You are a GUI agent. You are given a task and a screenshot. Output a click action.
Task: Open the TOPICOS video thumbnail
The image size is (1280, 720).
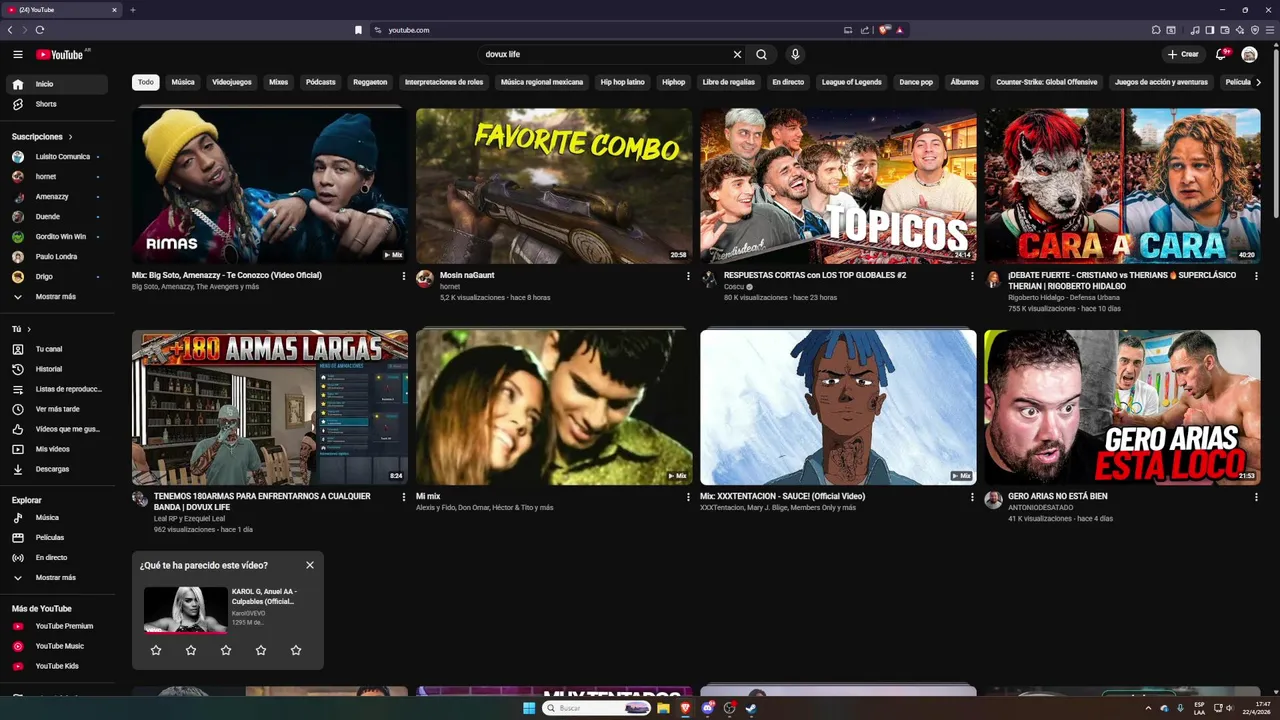(x=838, y=186)
